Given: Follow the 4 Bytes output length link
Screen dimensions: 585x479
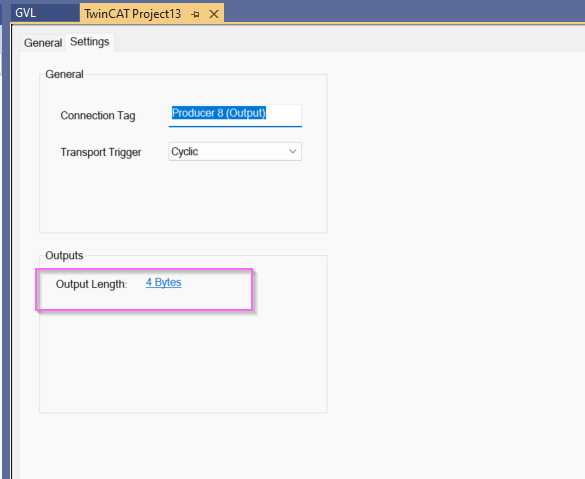Looking at the screenshot, I should pyautogui.click(x=163, y=282).
